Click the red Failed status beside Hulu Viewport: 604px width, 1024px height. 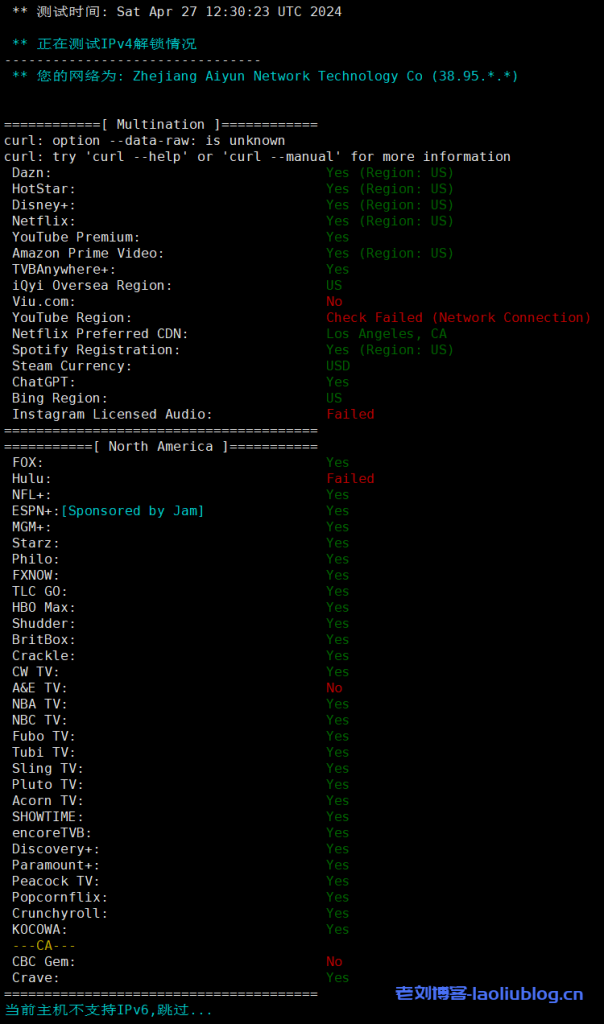(x=350, y=479)
